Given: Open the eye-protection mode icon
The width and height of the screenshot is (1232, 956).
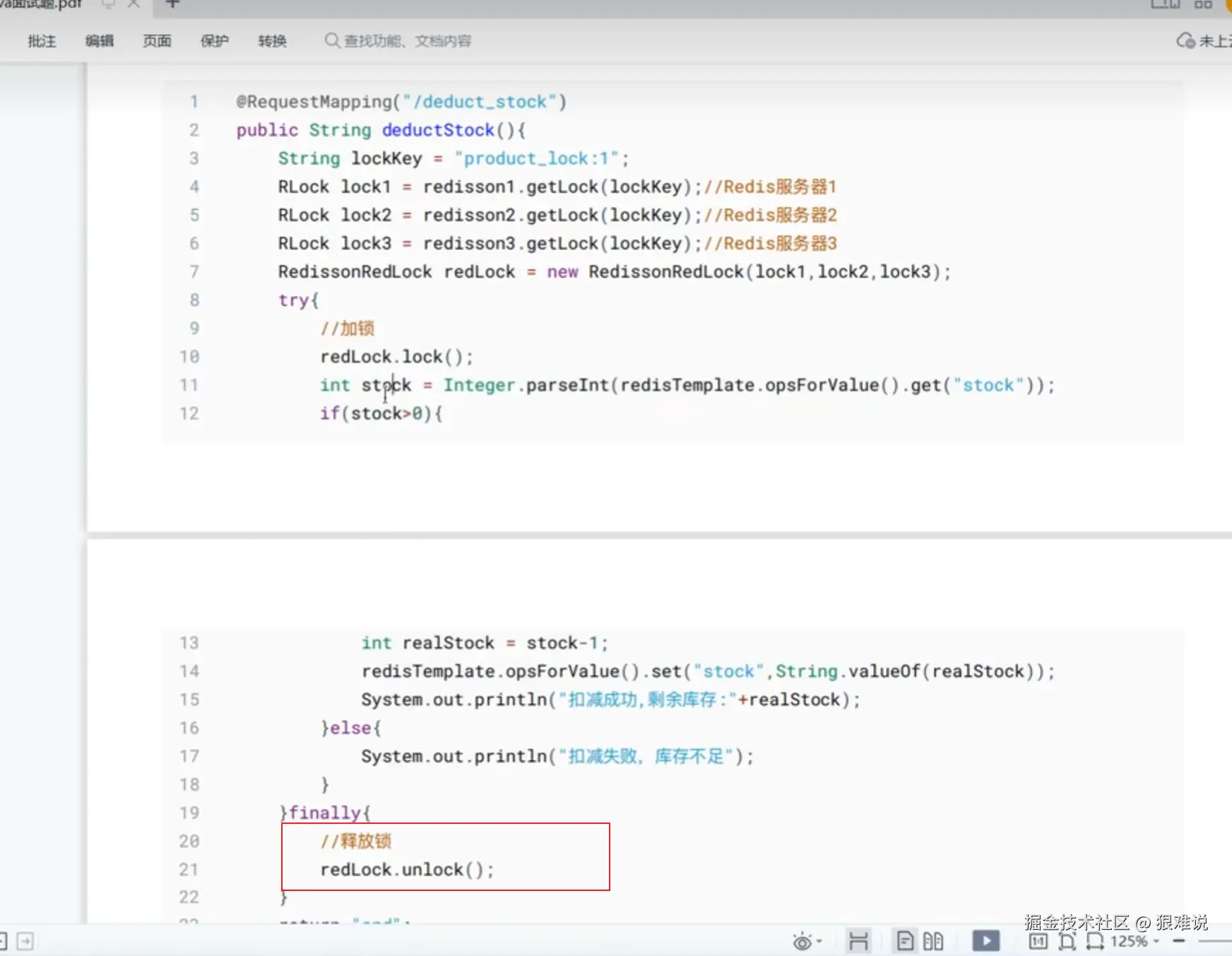Looking at the screenshot, I should pyautogui.click(x=802, y=941).
